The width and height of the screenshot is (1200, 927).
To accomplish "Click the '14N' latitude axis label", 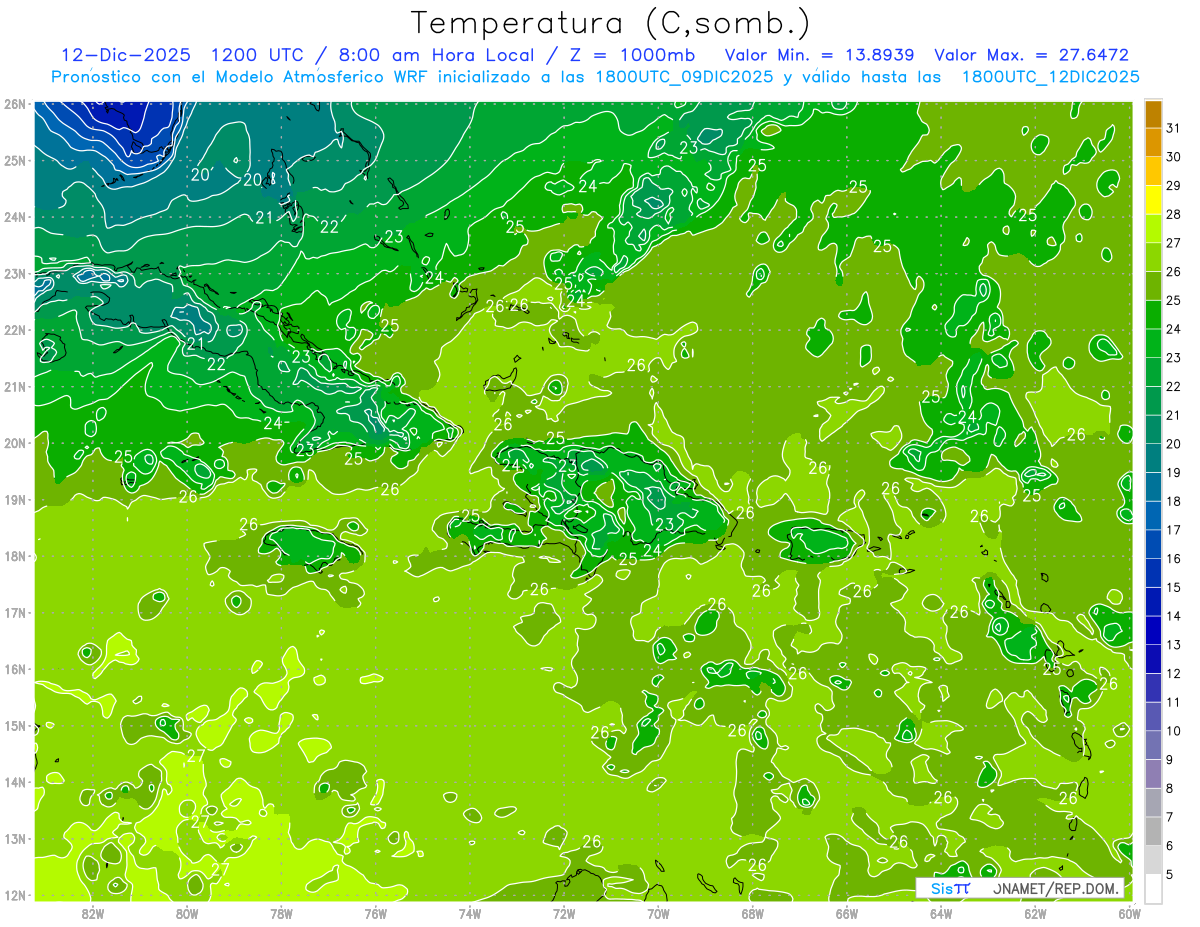I will [x=15, y=782].
